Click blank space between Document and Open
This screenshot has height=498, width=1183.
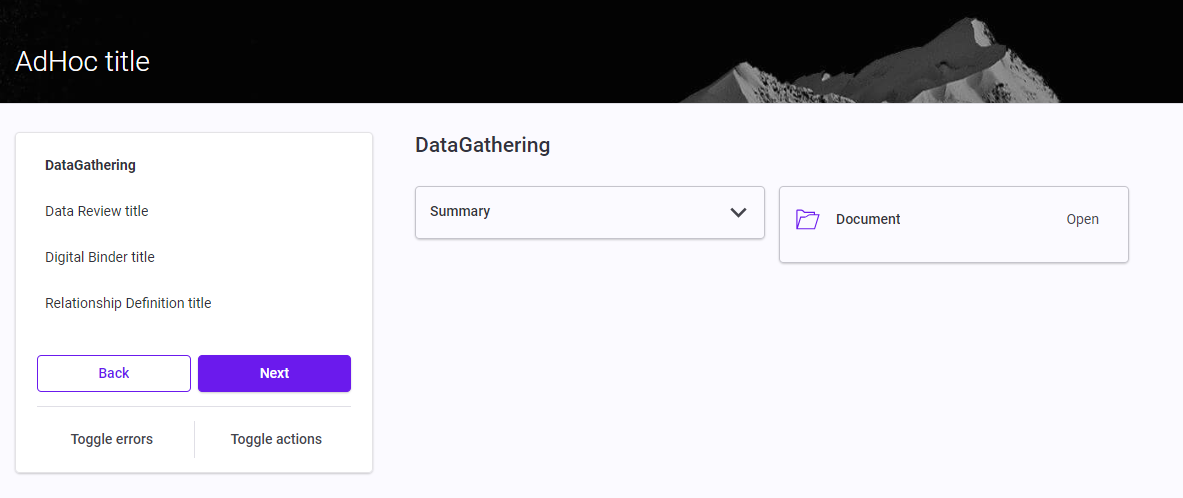[x=980, y=219]
